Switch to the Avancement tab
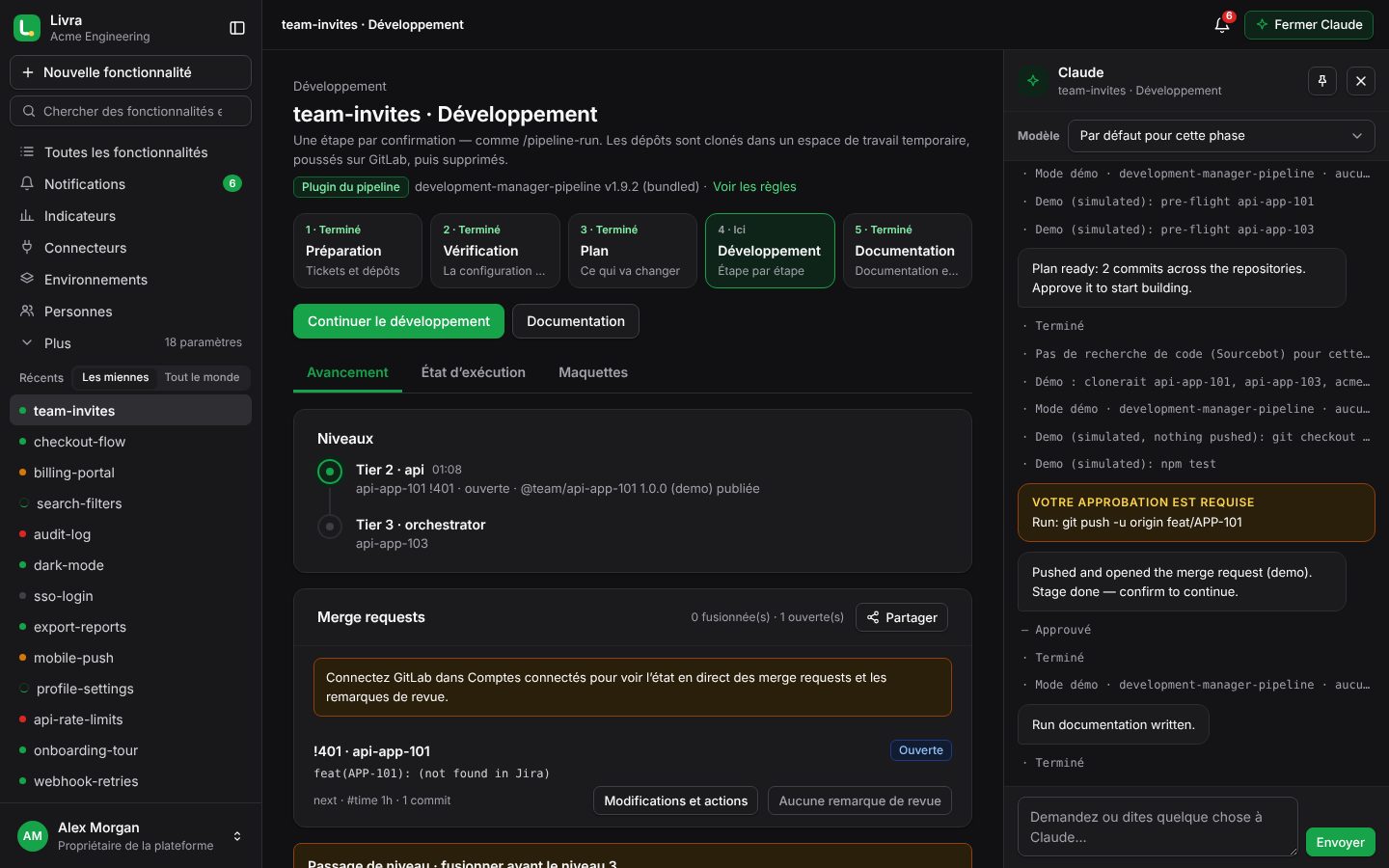Screen dimensions: 1389x868 click(x=347, y=372)
